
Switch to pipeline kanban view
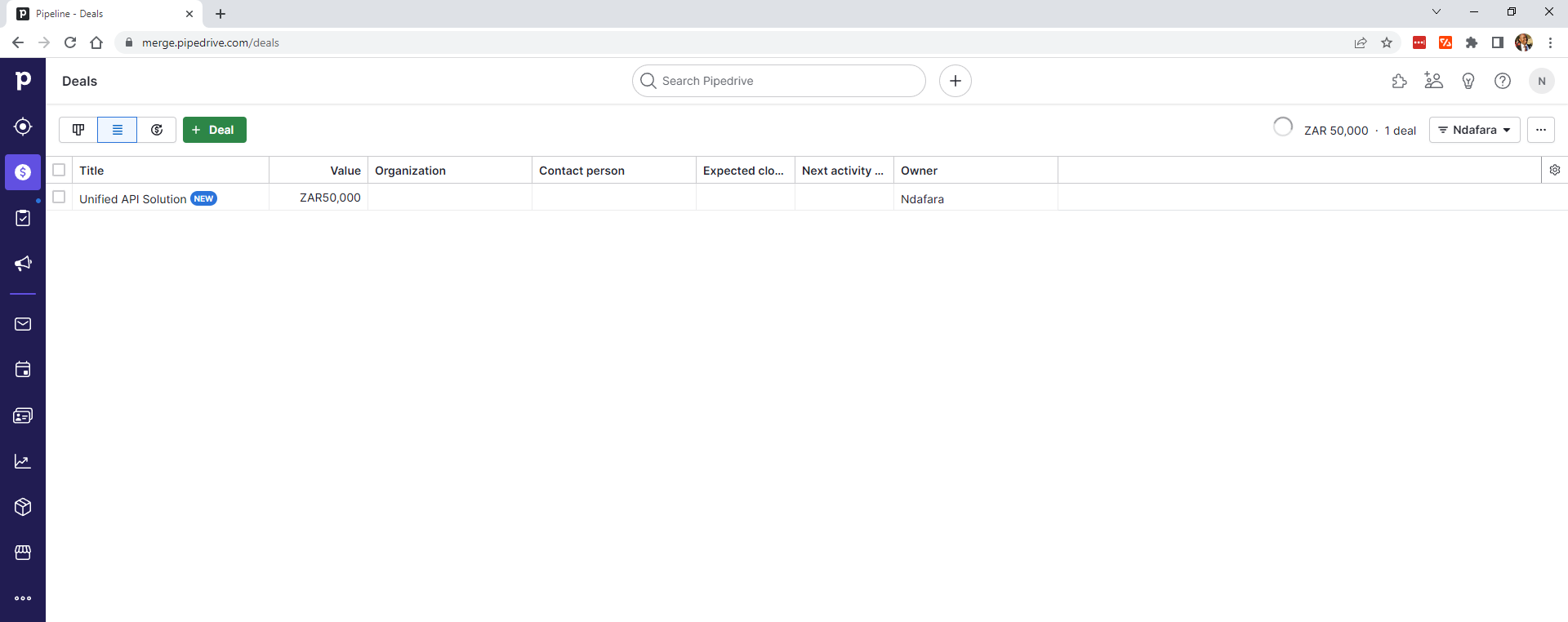78,130
